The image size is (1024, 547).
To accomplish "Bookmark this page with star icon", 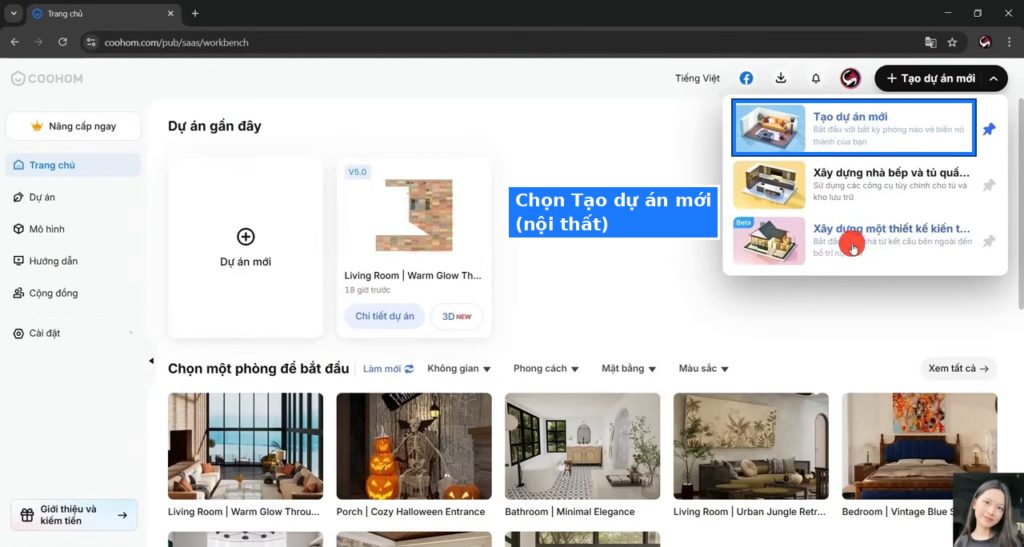I will (x=952, y=42).
